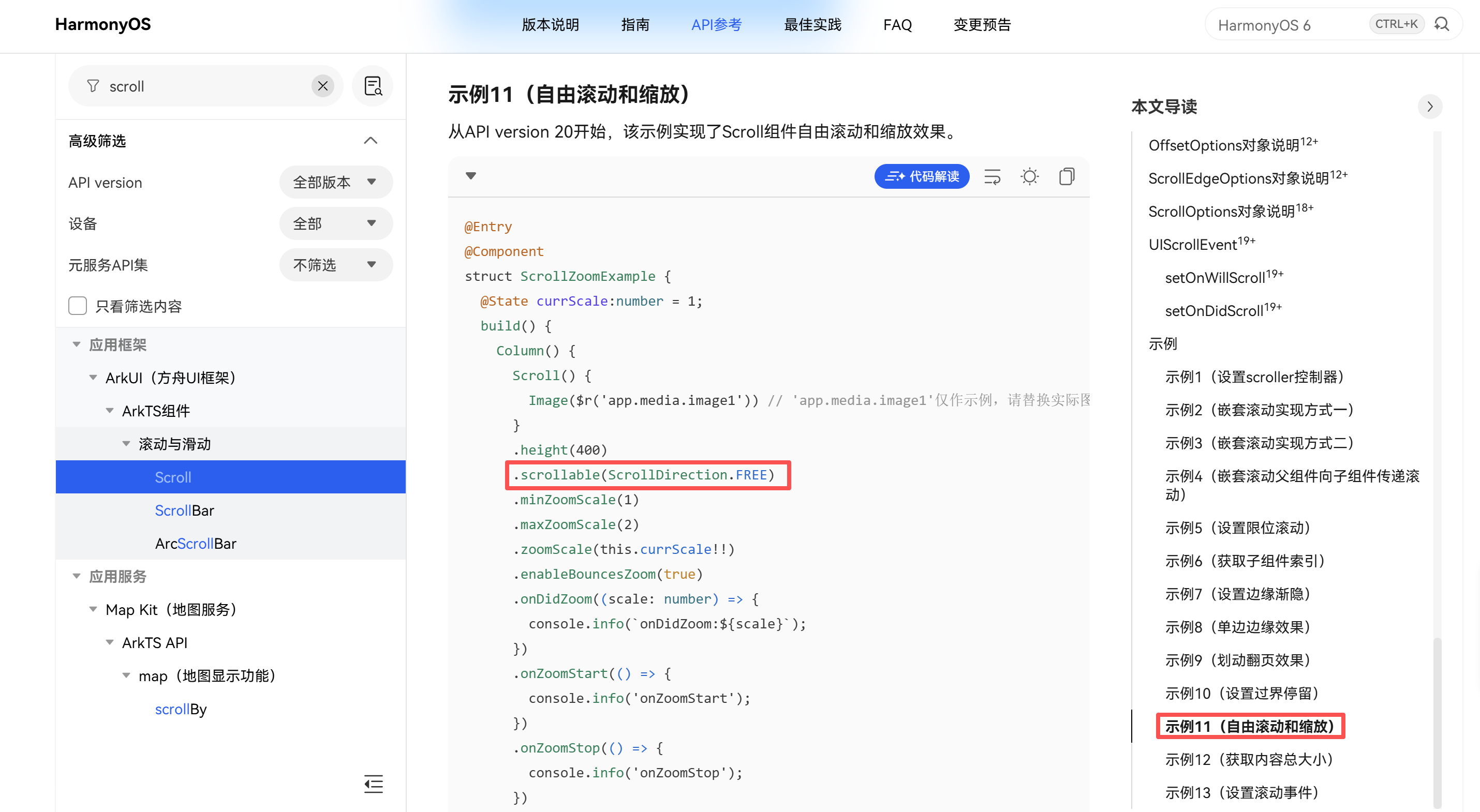Jump to 示例4 nested scroll parent-child

pos(1292,485)
